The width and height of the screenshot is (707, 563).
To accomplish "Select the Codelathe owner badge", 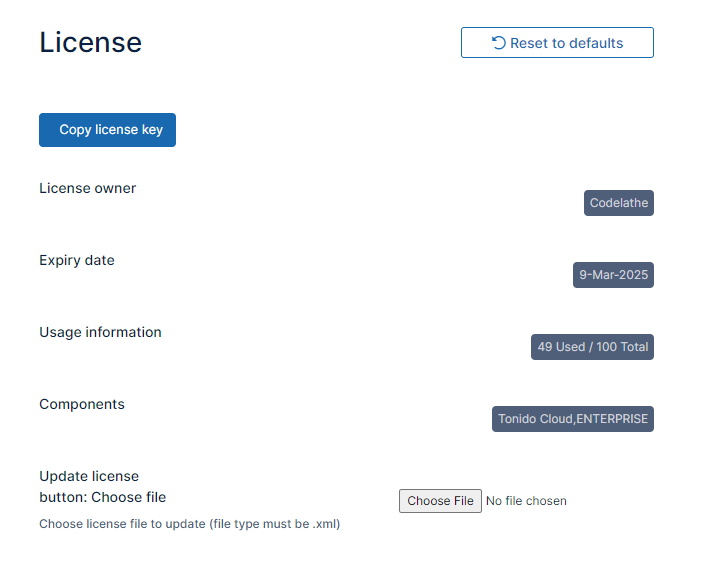I will [618, 203].
